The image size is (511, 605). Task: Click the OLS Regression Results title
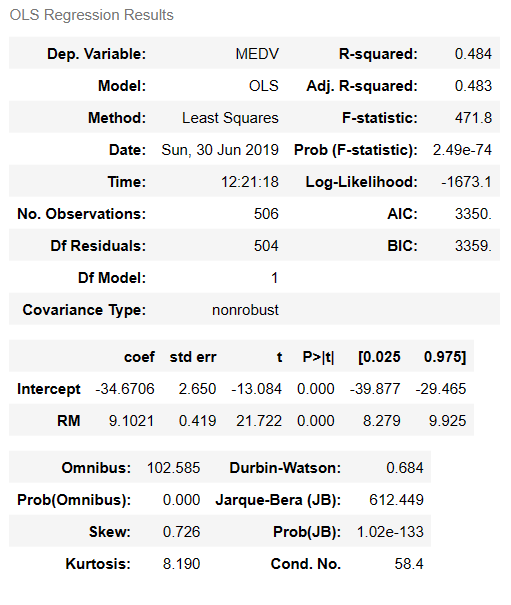91,15
